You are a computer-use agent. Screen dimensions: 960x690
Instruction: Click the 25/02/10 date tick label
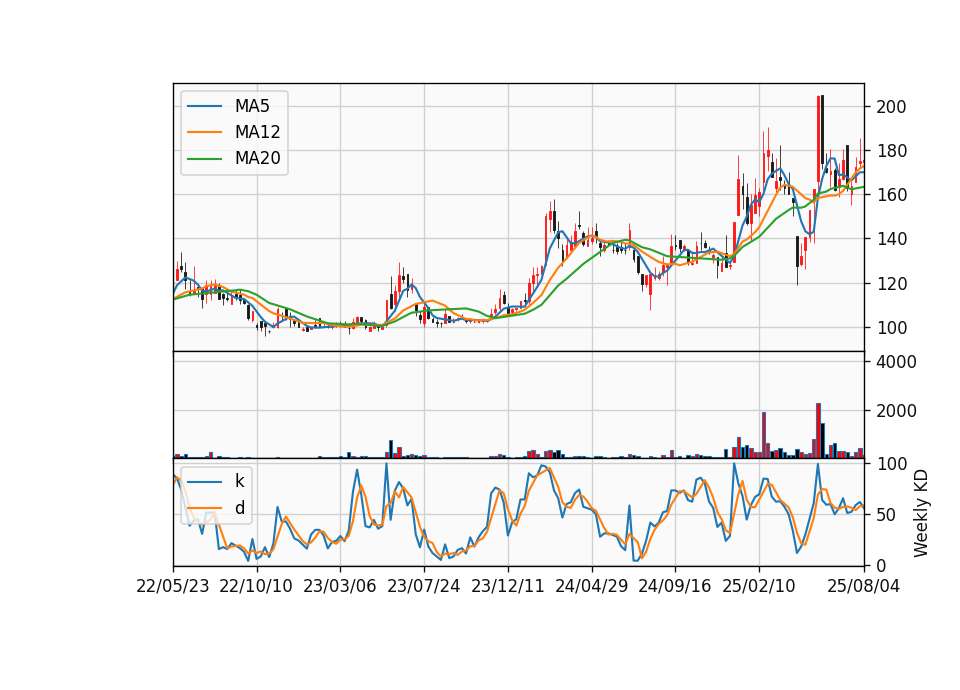point(759,586)
